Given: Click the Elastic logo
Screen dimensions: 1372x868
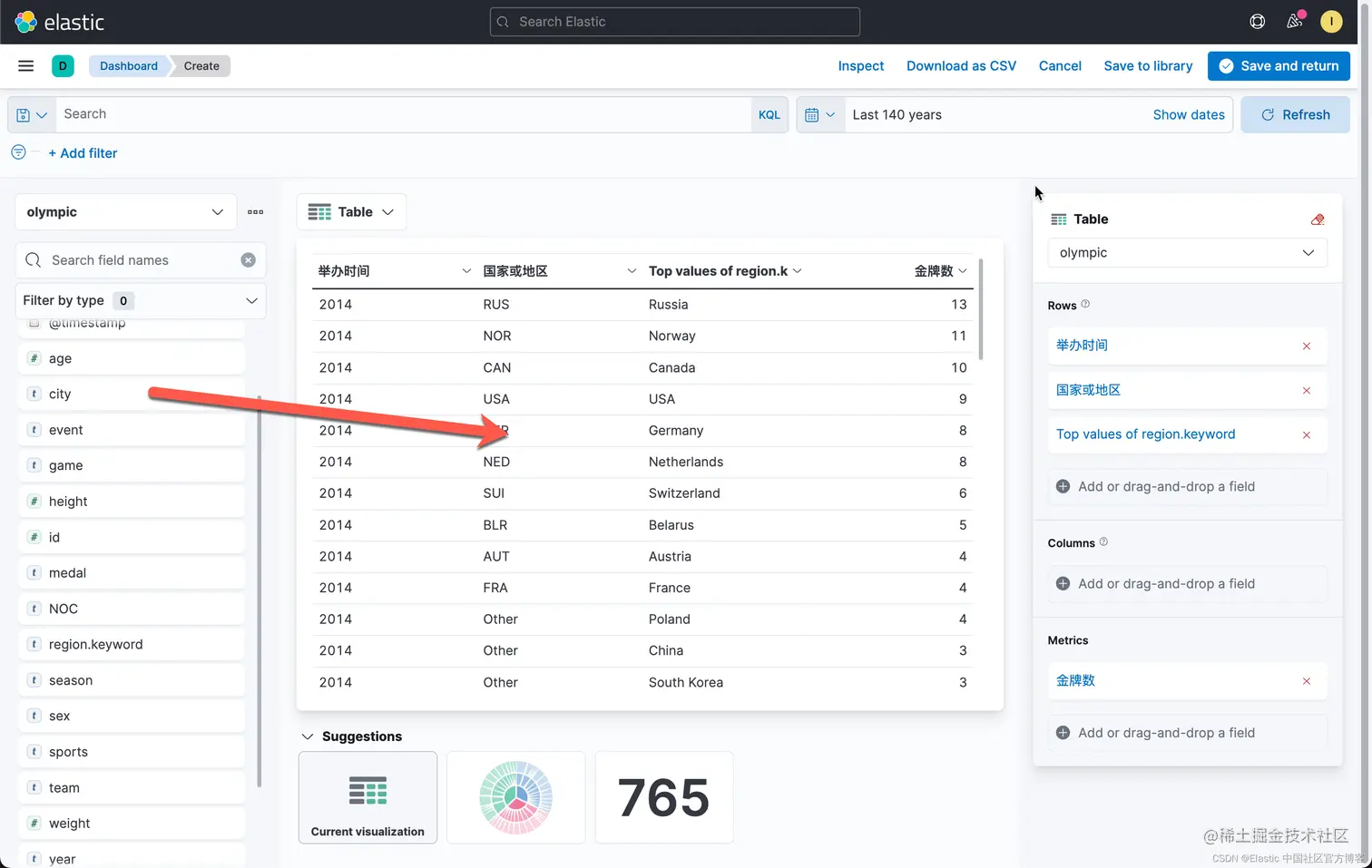Looking at the screenshot, I should pyautogui.click(x=60, y=22).
